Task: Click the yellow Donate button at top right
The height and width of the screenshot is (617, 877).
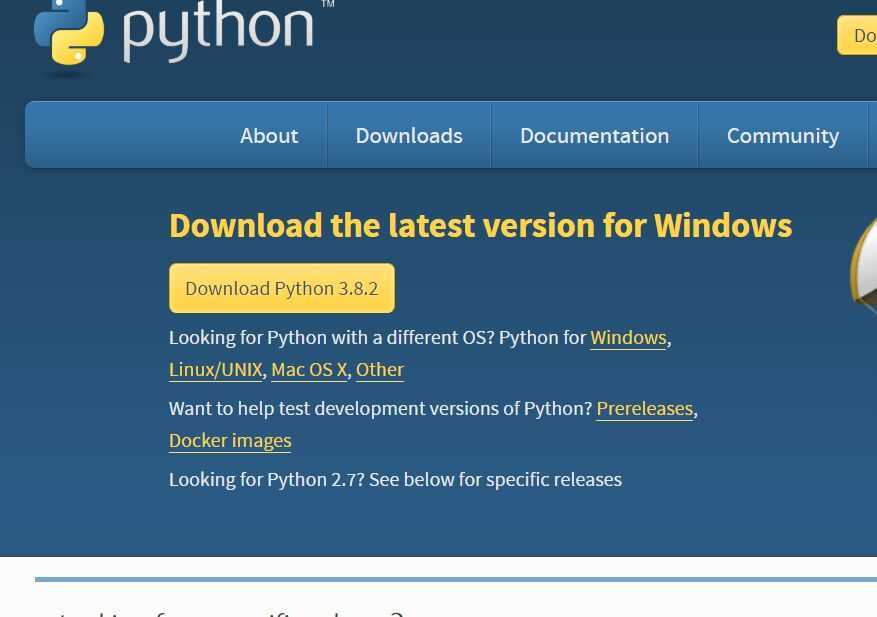Action: point(857,35)
